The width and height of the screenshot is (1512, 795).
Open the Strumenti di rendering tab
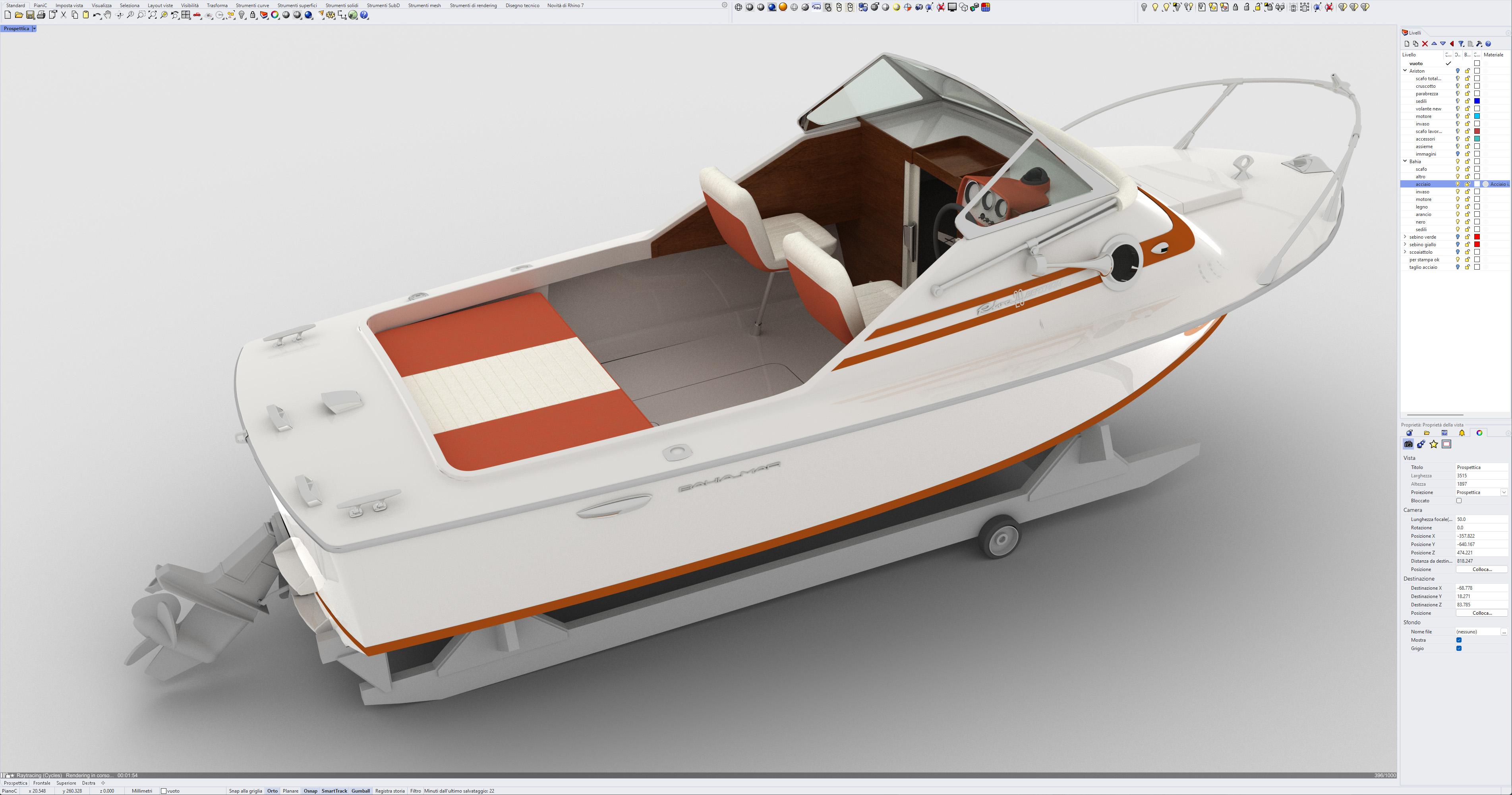point(472,5)
